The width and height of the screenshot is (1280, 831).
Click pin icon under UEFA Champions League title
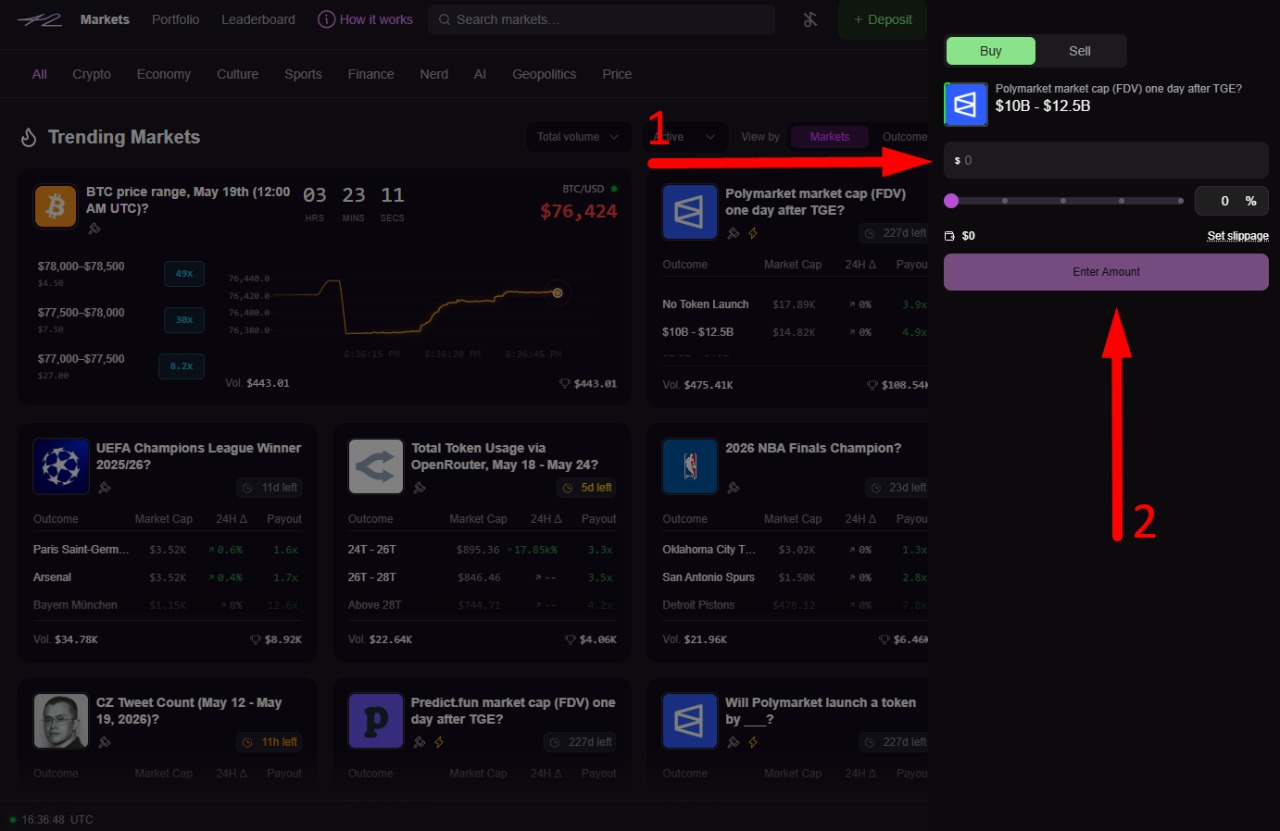(104, 488)
